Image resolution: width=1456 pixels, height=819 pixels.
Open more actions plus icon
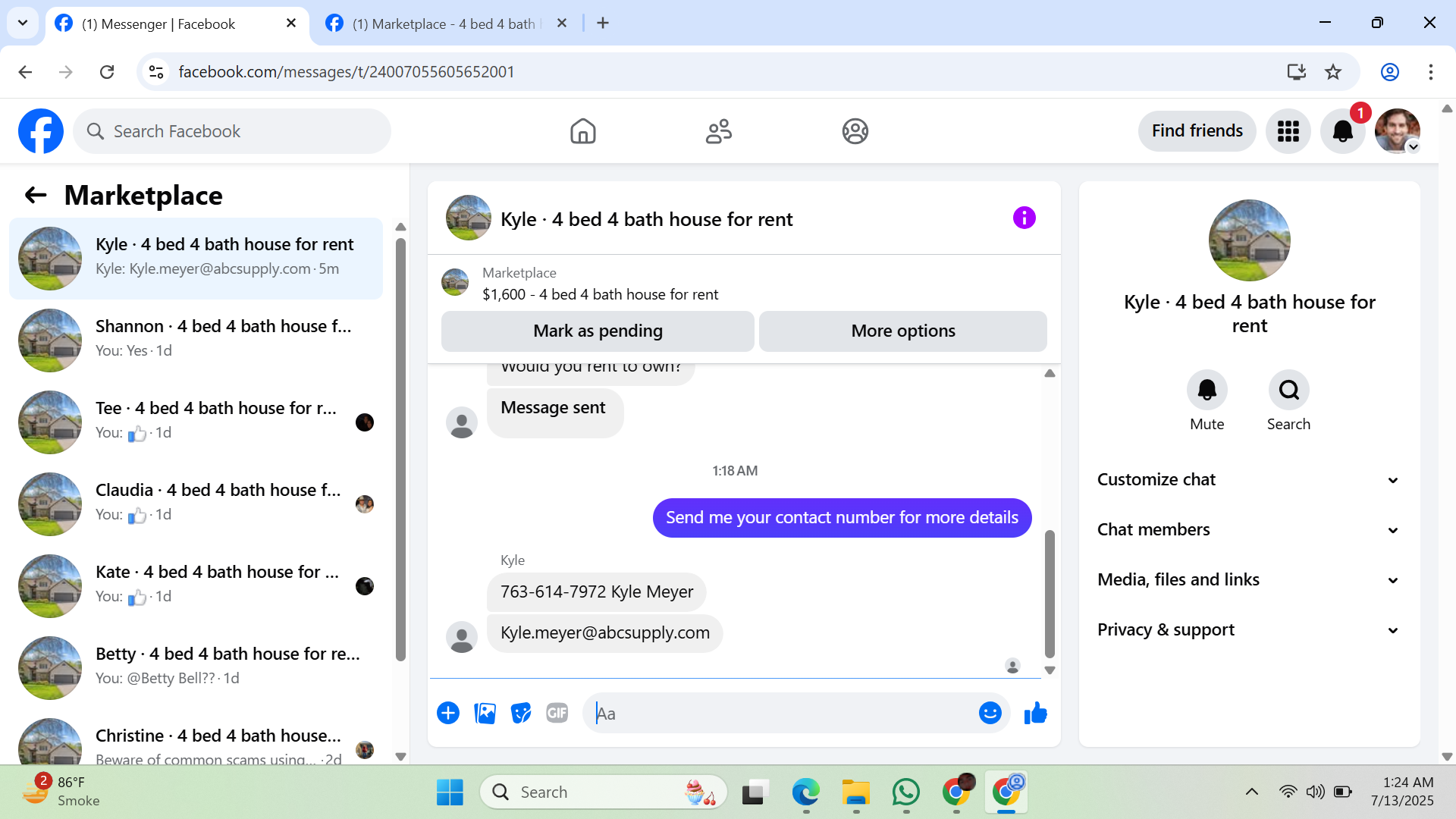tap(448, 714)
